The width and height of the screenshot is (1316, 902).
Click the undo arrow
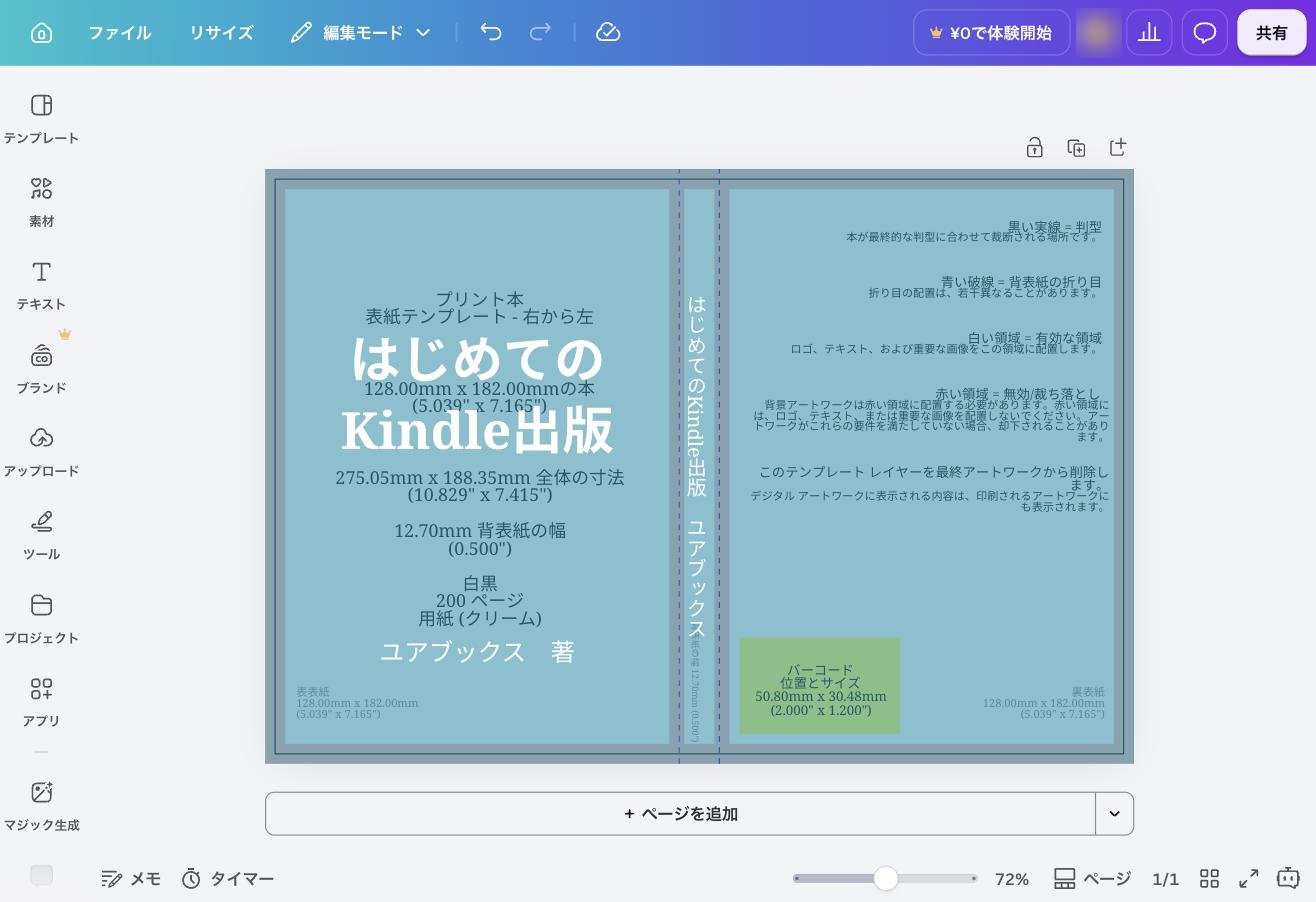click(x=491, y=33)
